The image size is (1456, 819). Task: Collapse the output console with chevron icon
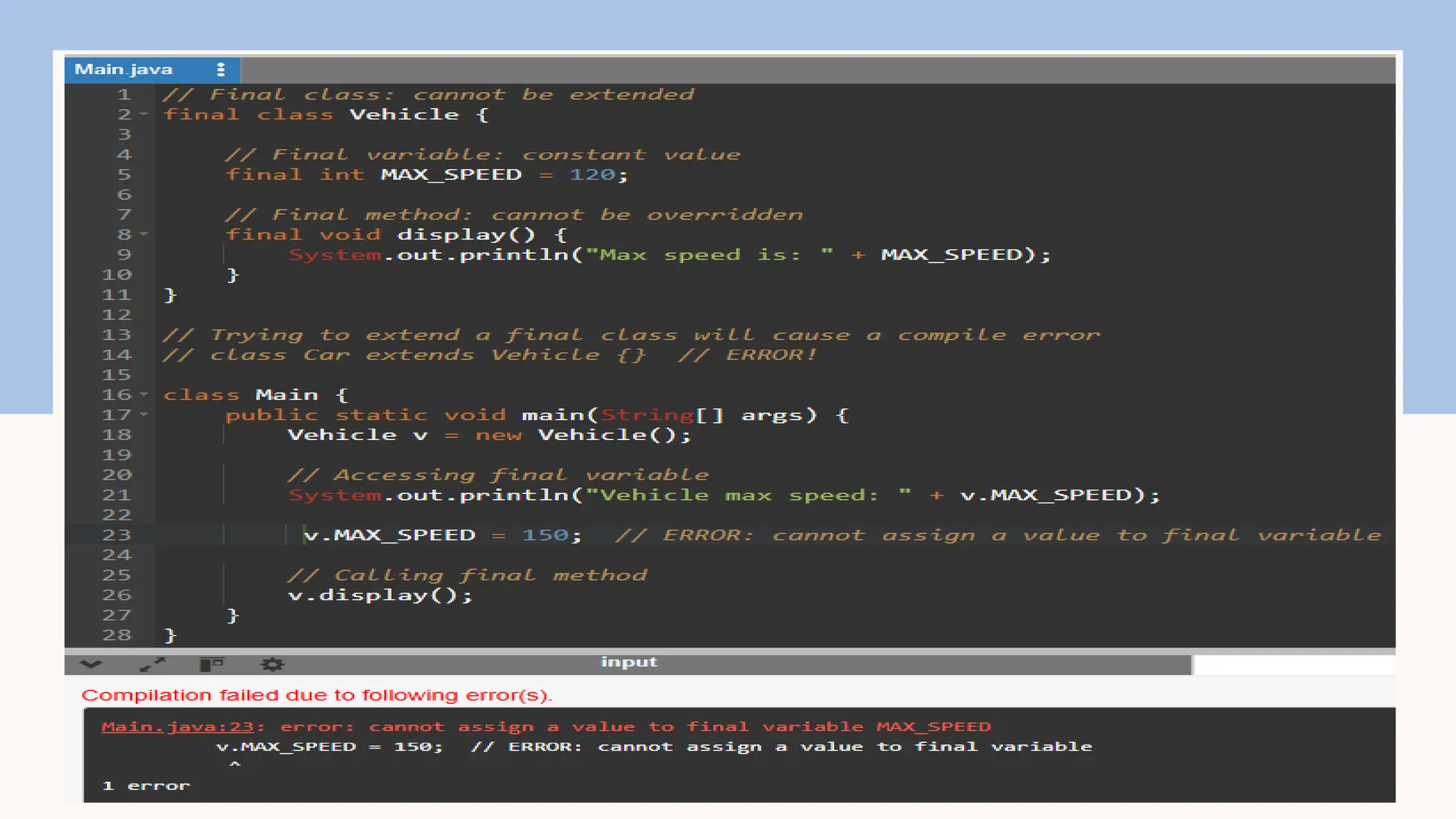tap(91, 665)
